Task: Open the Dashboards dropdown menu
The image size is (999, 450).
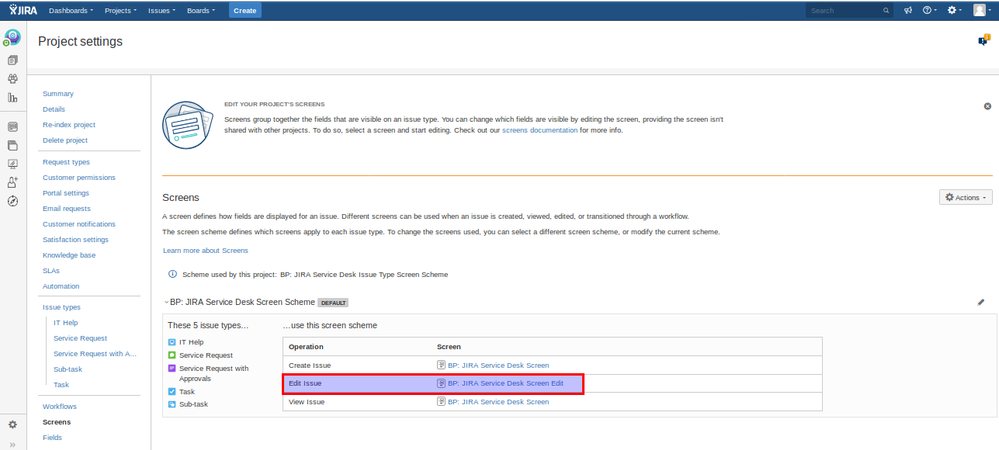Action: tap(71, 10)
